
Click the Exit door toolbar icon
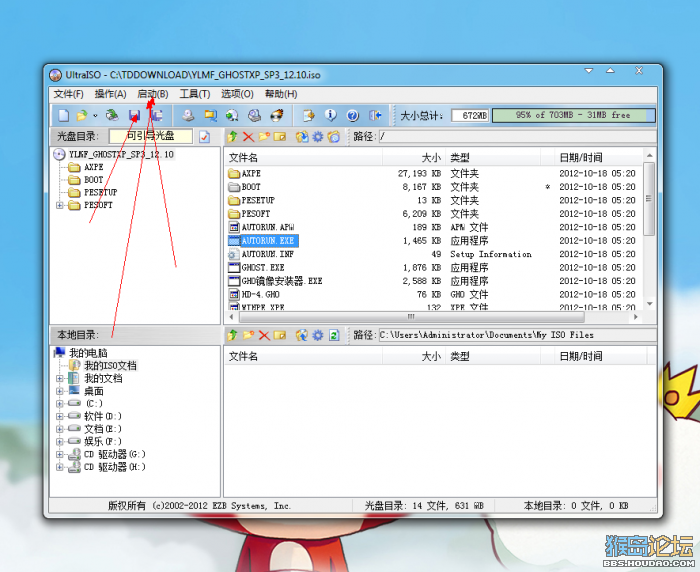(375, 116)
